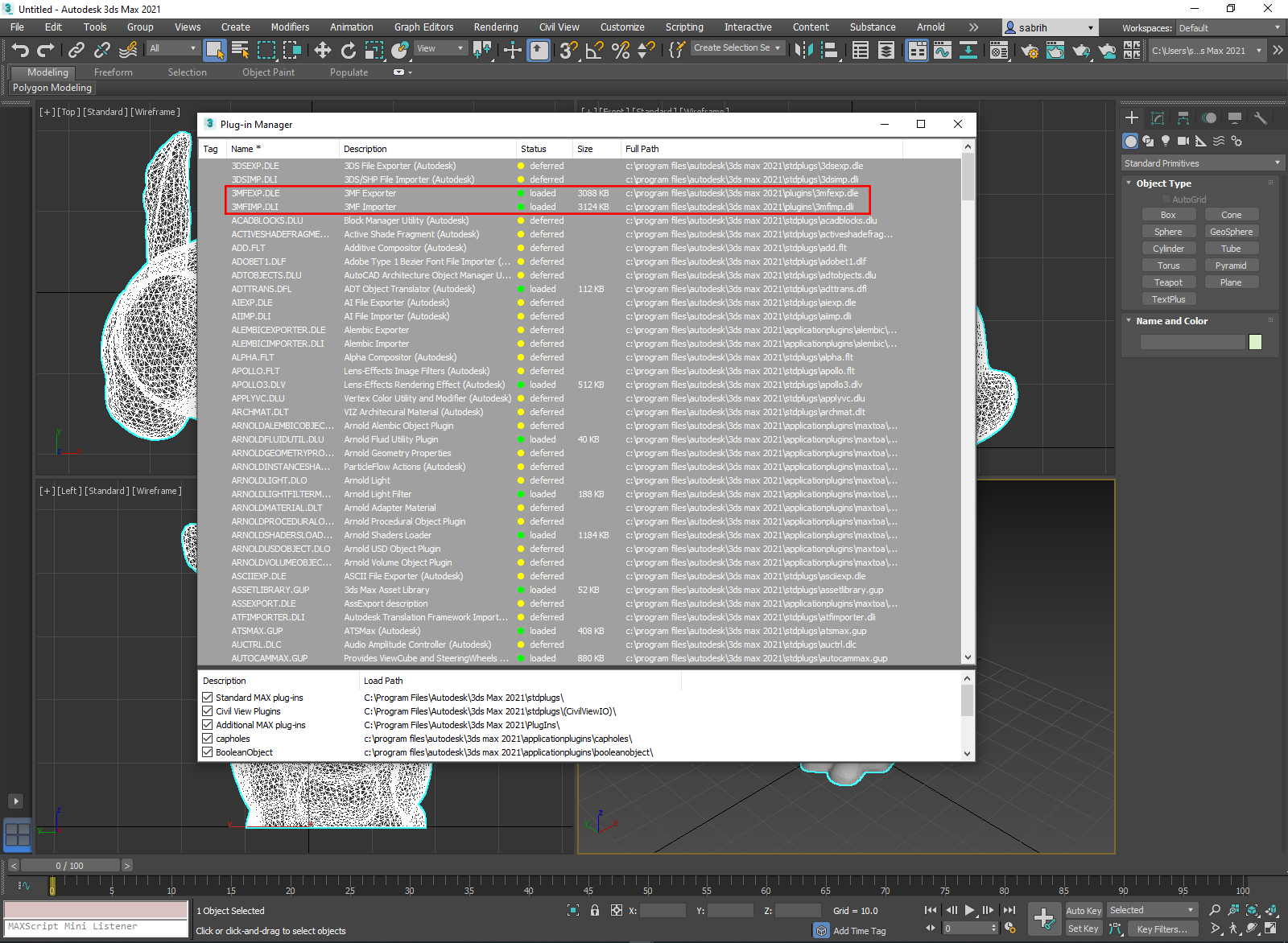Click the Play Animation button

coord(969,910)
